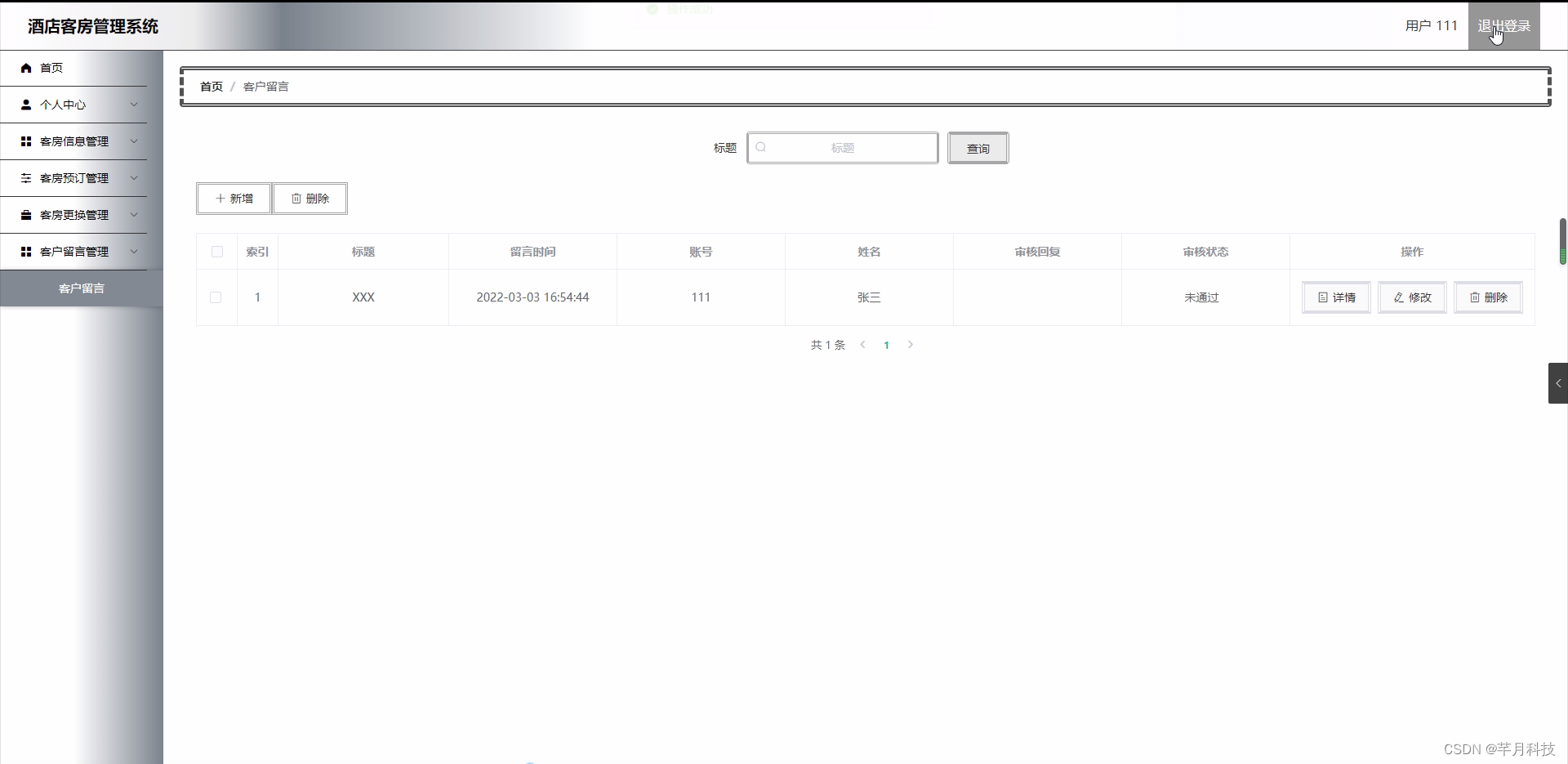Click the grid icon beside 客房信息管理
The width and height of the screenshot is (1568, 764).
[26, 141]
